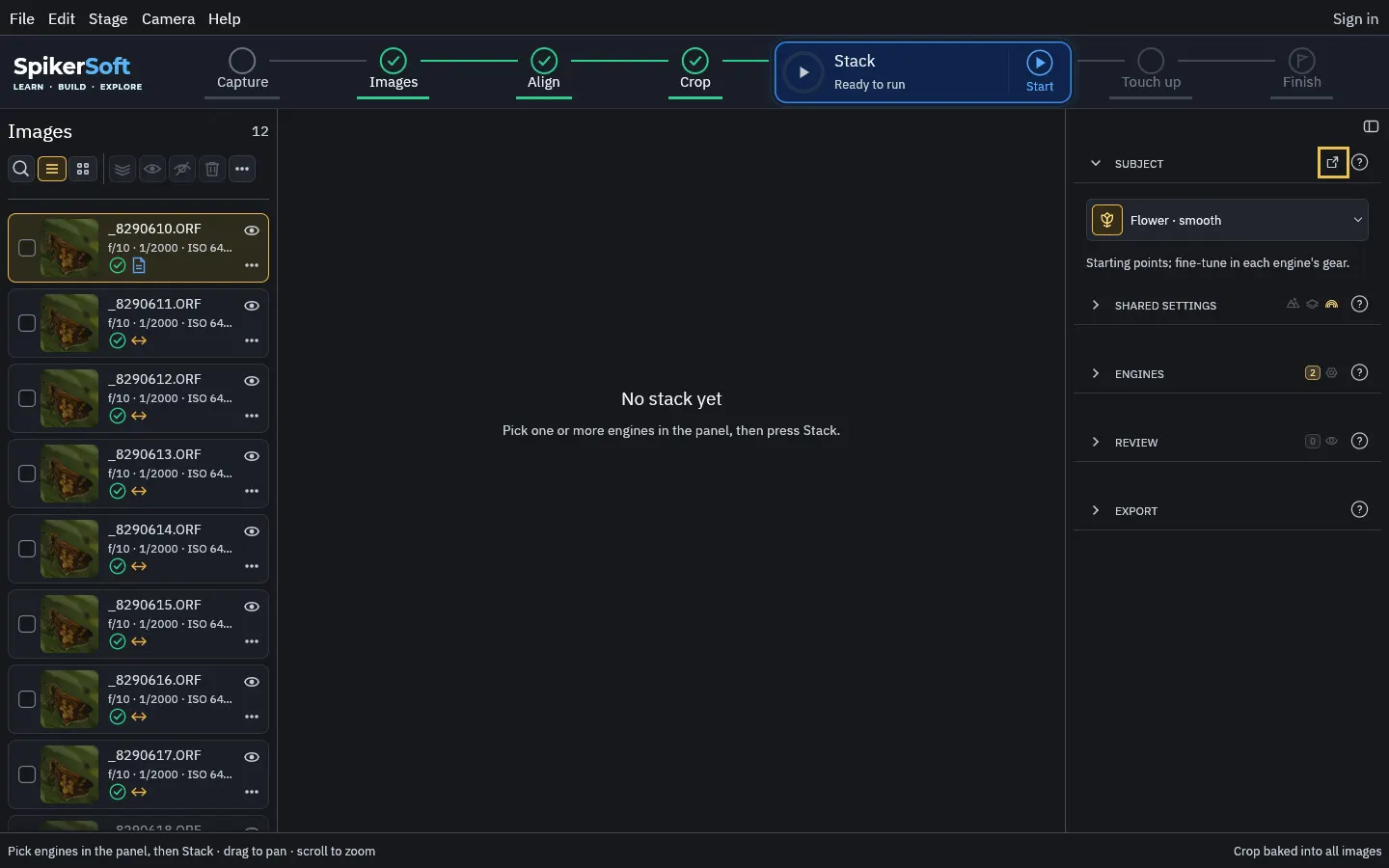This screenshot has height=868, width=1389.
Task: Open the File menu
Action: [x=21, y=18]
